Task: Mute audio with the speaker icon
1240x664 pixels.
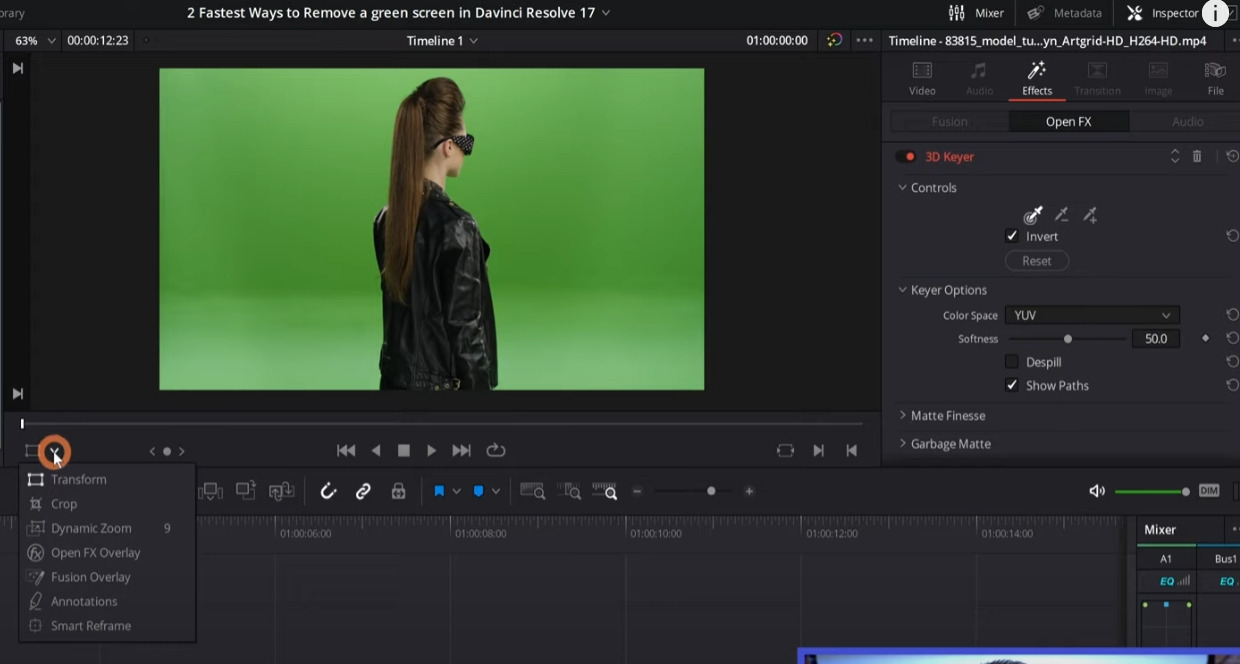Action: point(1097,491)
